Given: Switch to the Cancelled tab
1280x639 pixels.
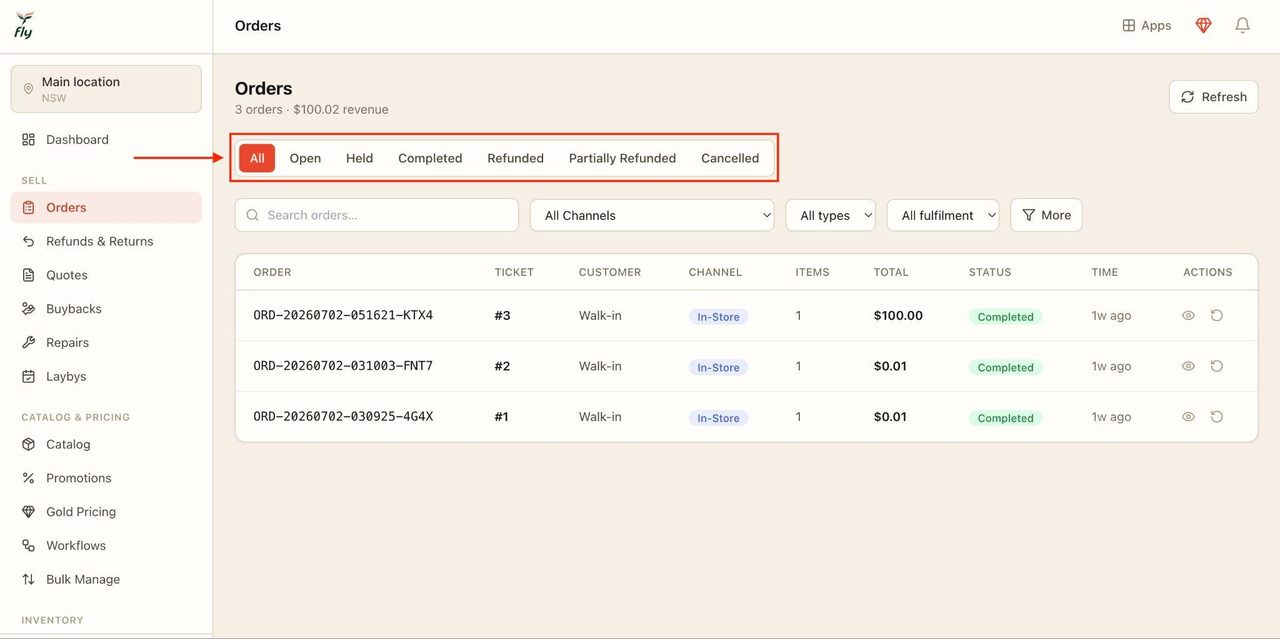Looking at the screenshot, I should [730, 158].
